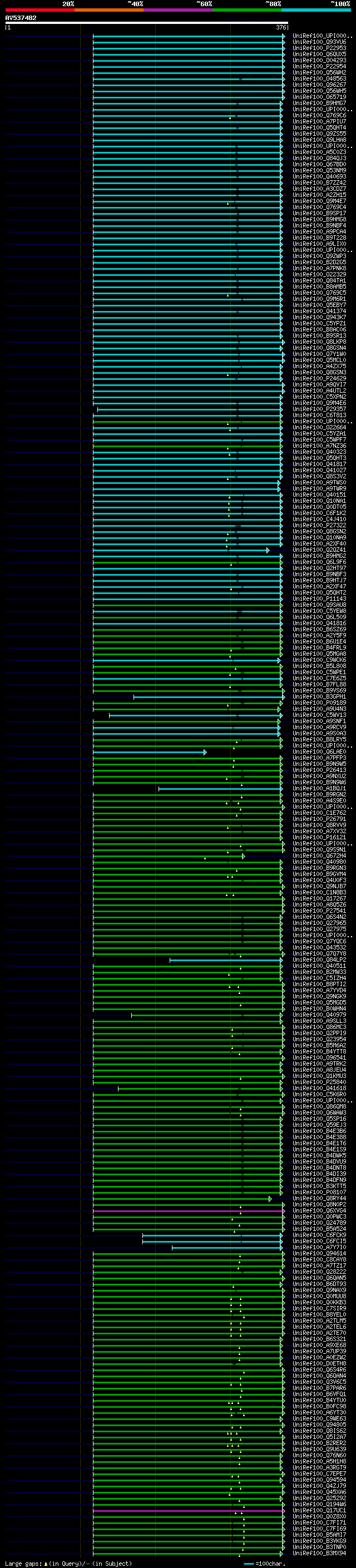Click the purple ~60% identity legend segment

click(x=179, y=11)
